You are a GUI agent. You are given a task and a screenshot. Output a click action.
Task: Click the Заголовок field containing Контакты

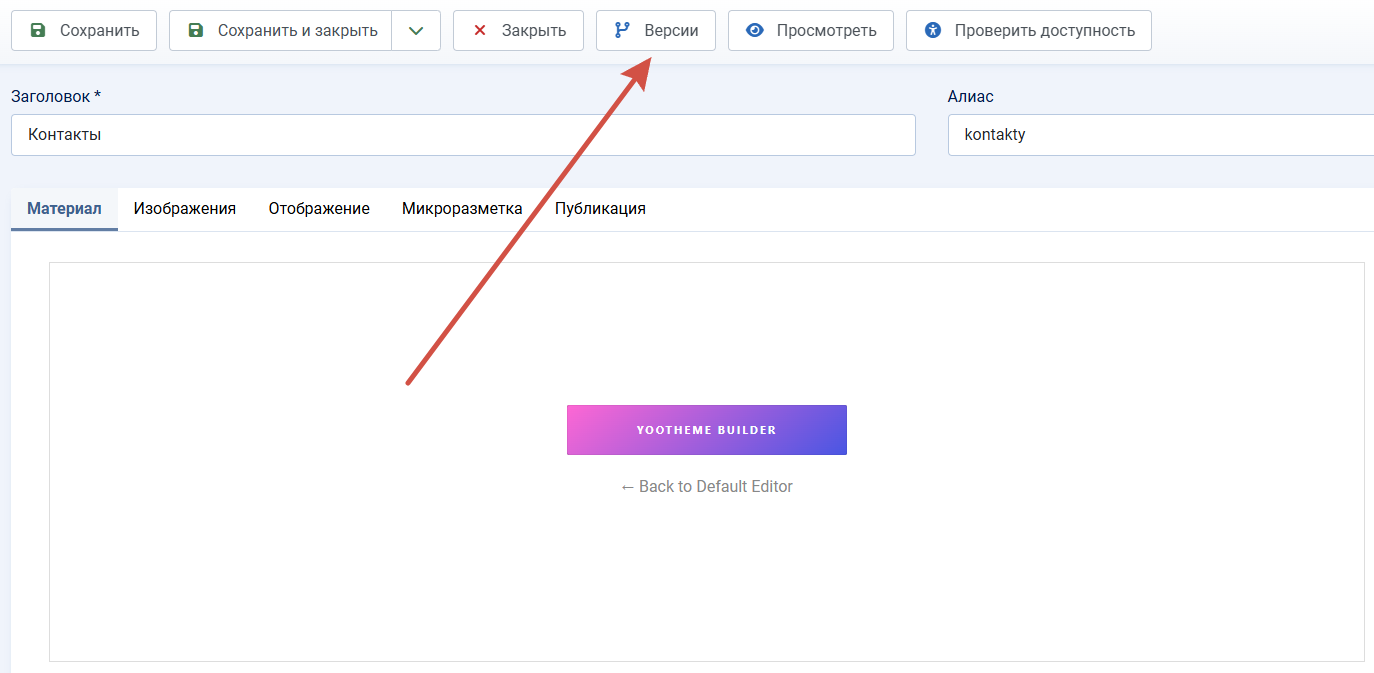coord(463,134)
